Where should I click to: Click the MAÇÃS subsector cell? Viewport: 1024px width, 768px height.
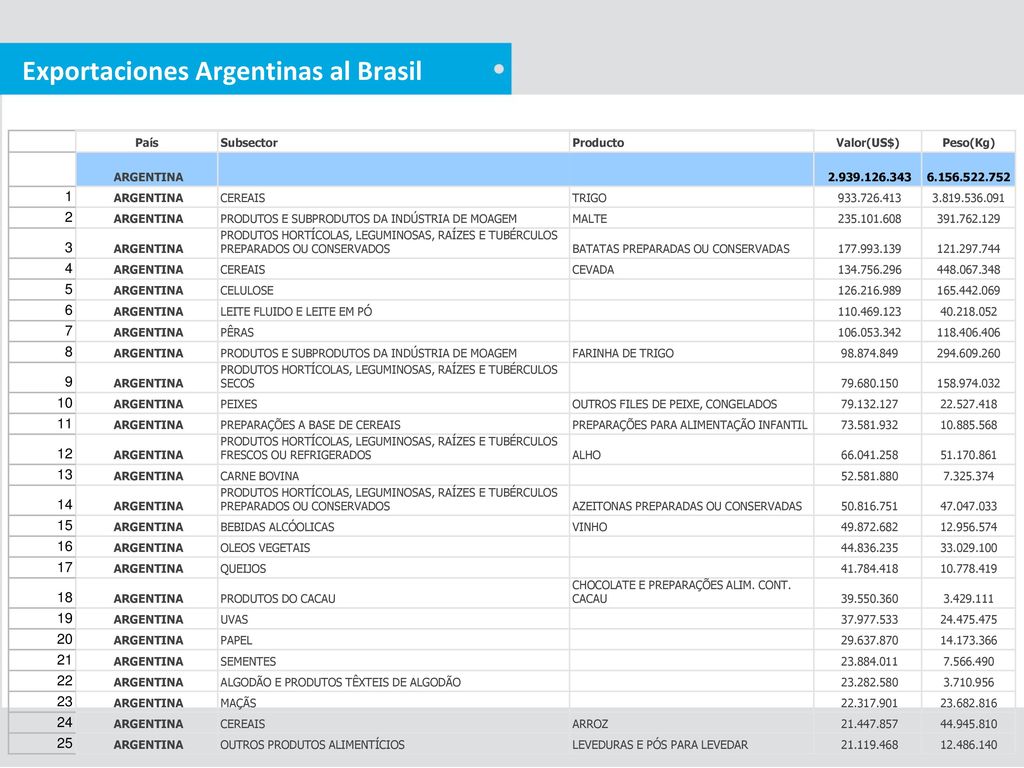pyautogui.click(x=238, y=703)
